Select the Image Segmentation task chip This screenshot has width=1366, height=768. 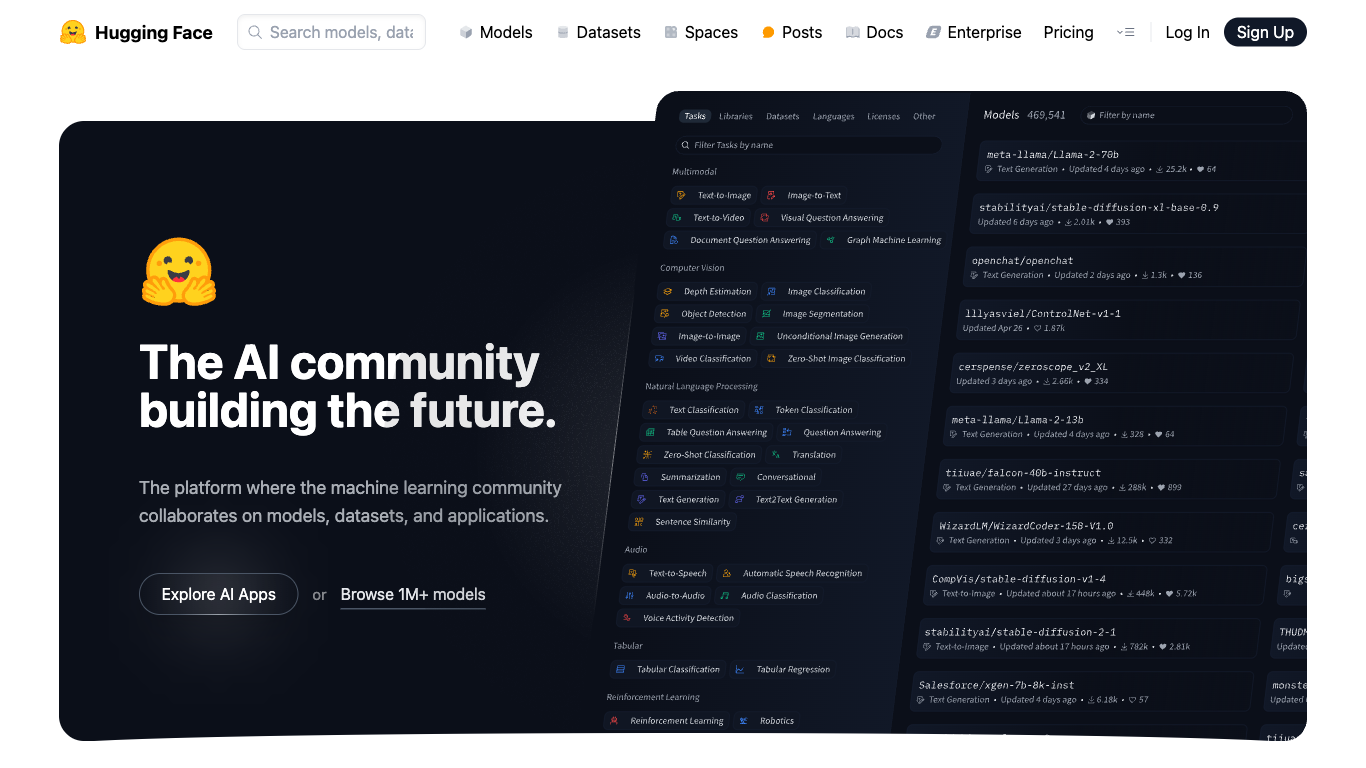coord(813,313)
